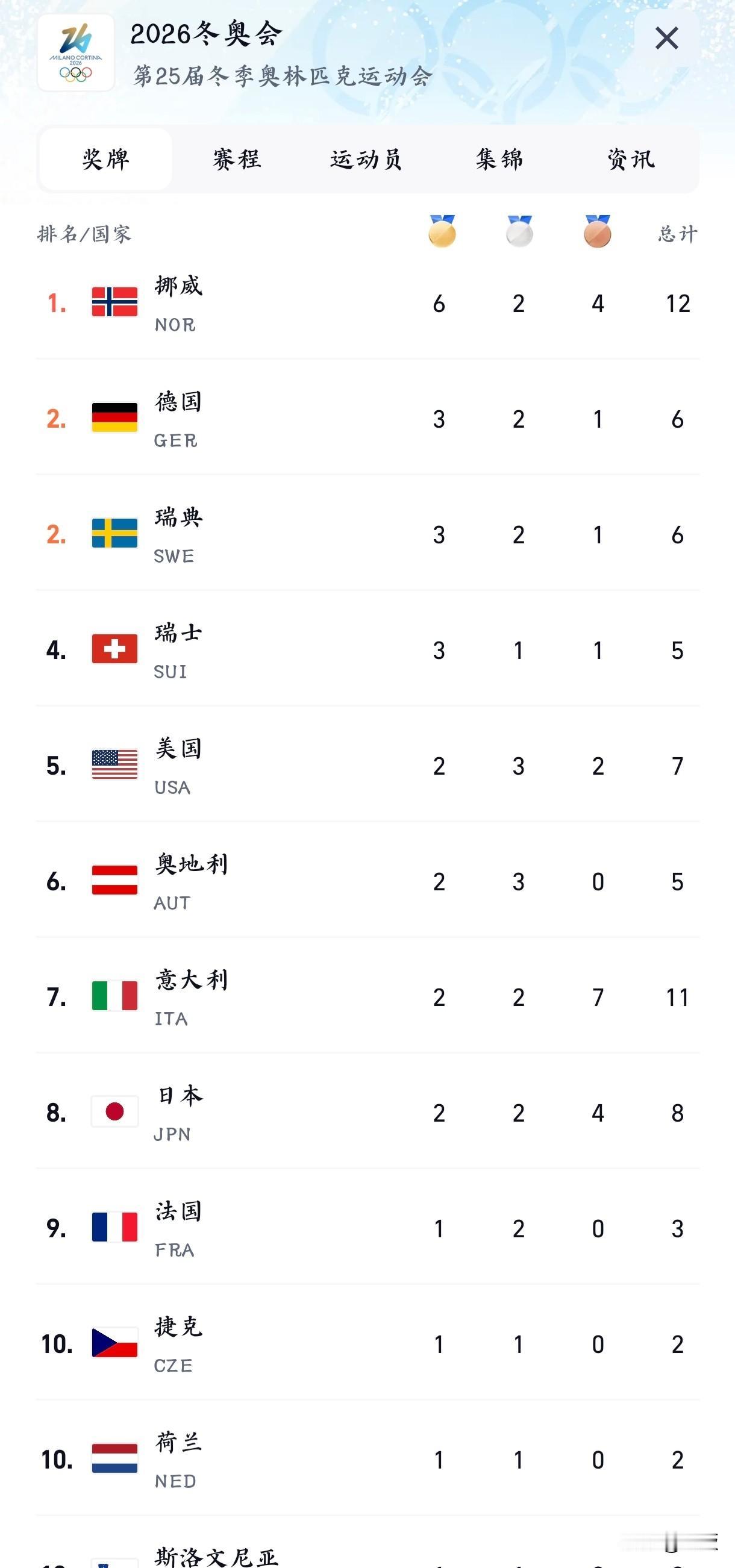The image size is (735, 1568).
Task: Click the Sweden flag icon
Action: (x=114, y=533)
